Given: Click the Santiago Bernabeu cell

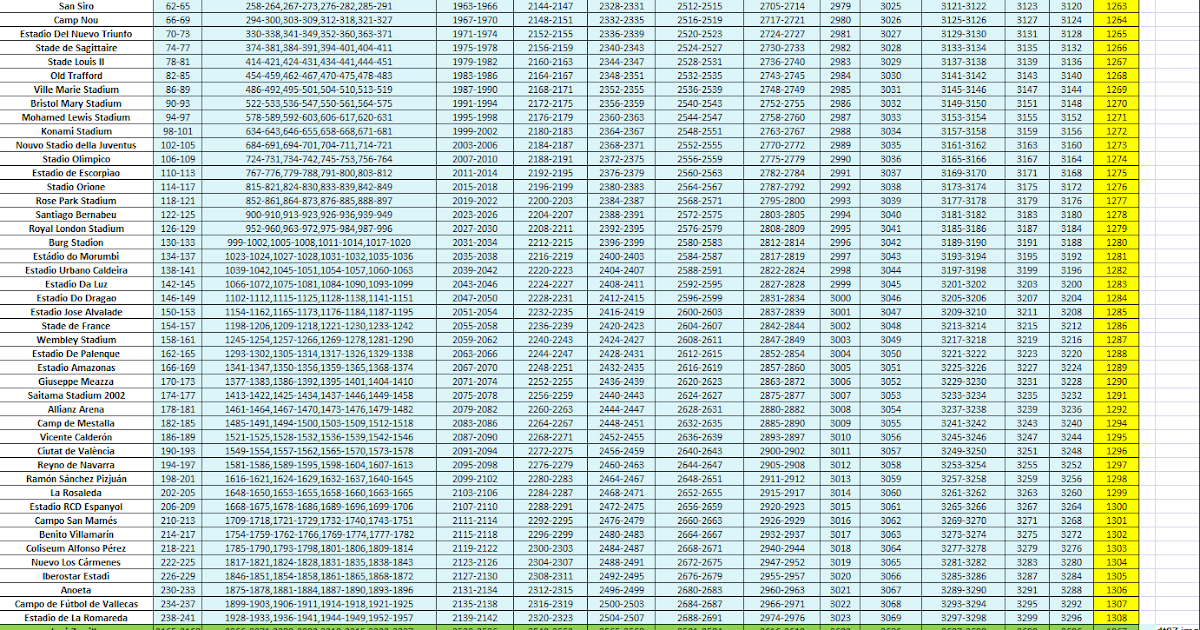Looking at the screenshot, I should (77, 215).
